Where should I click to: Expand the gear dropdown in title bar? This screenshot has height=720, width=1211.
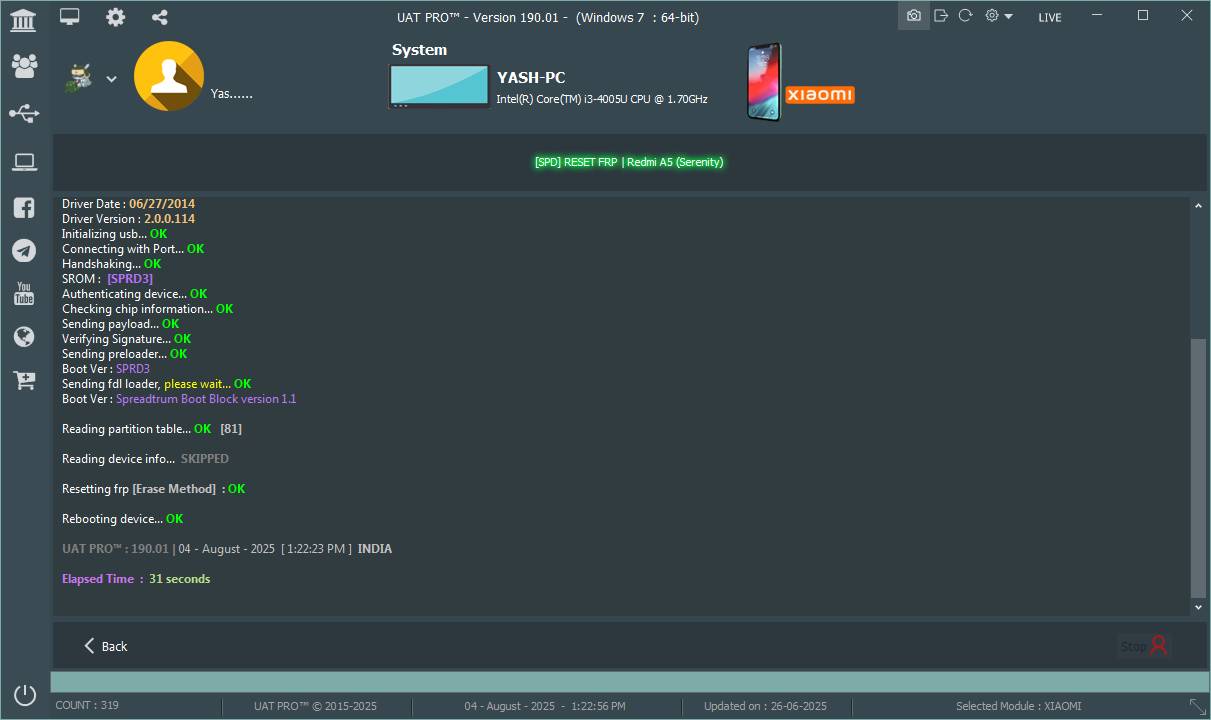[x=998, y=16]
